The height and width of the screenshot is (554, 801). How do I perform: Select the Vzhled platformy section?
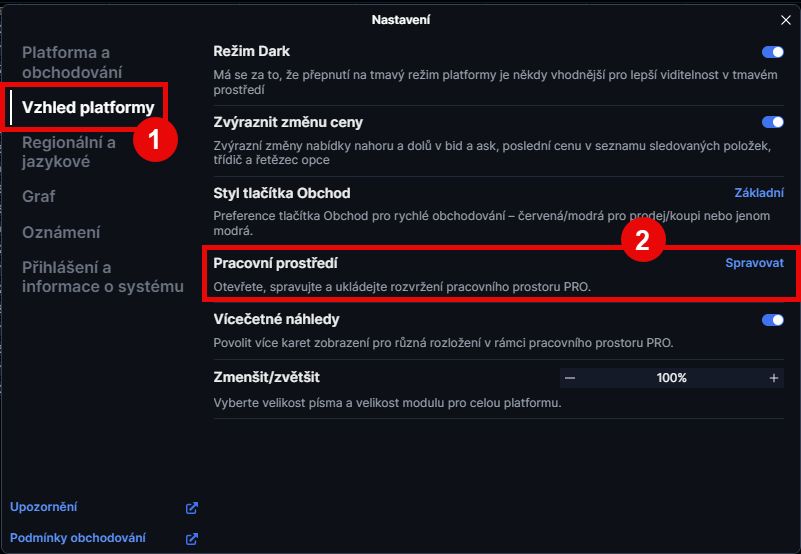click(88, 107)
